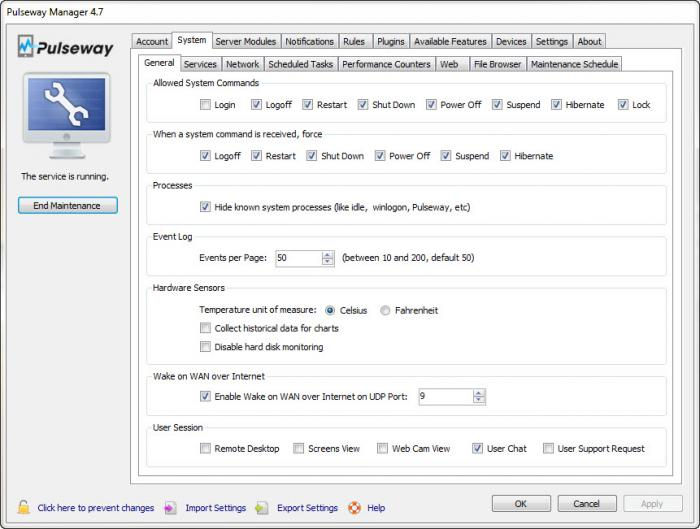
Task: Click the Events per Page input field
Action: (299, 258)
